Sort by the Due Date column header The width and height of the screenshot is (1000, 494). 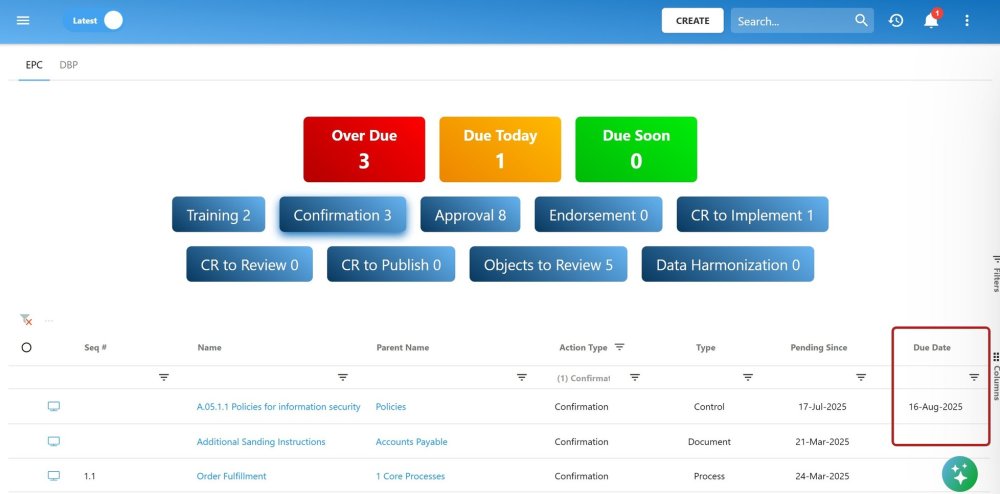click(932, 347)
